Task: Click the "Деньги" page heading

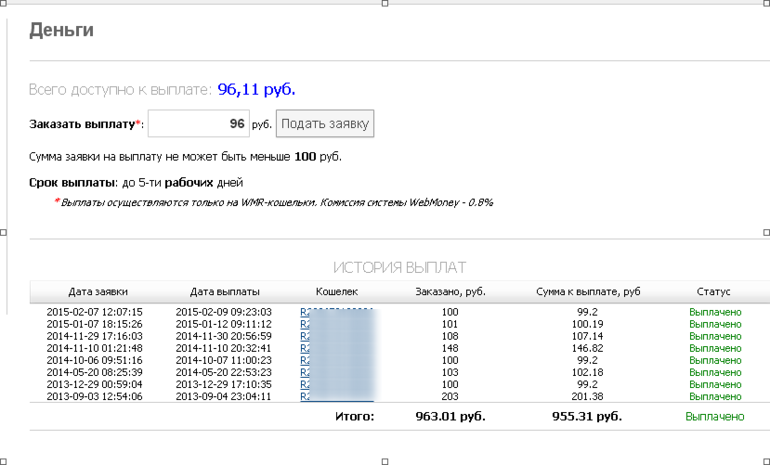Action: [61, 31]
